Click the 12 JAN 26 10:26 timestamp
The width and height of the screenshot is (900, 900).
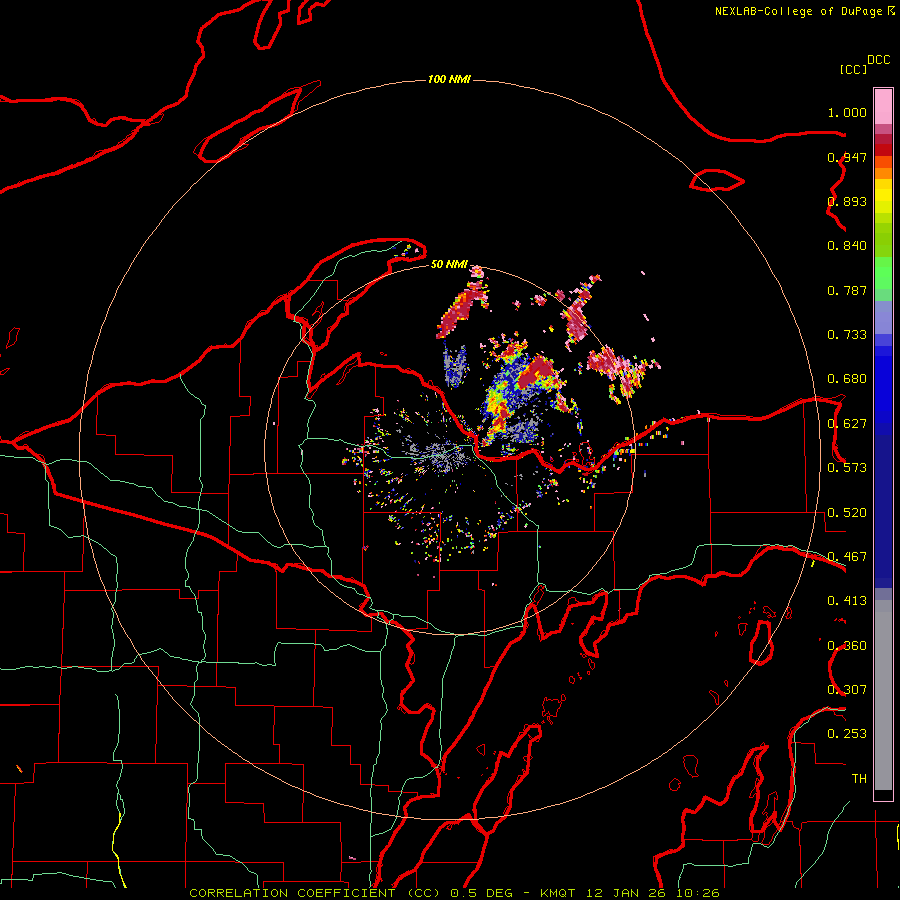[x=653, y=893]
